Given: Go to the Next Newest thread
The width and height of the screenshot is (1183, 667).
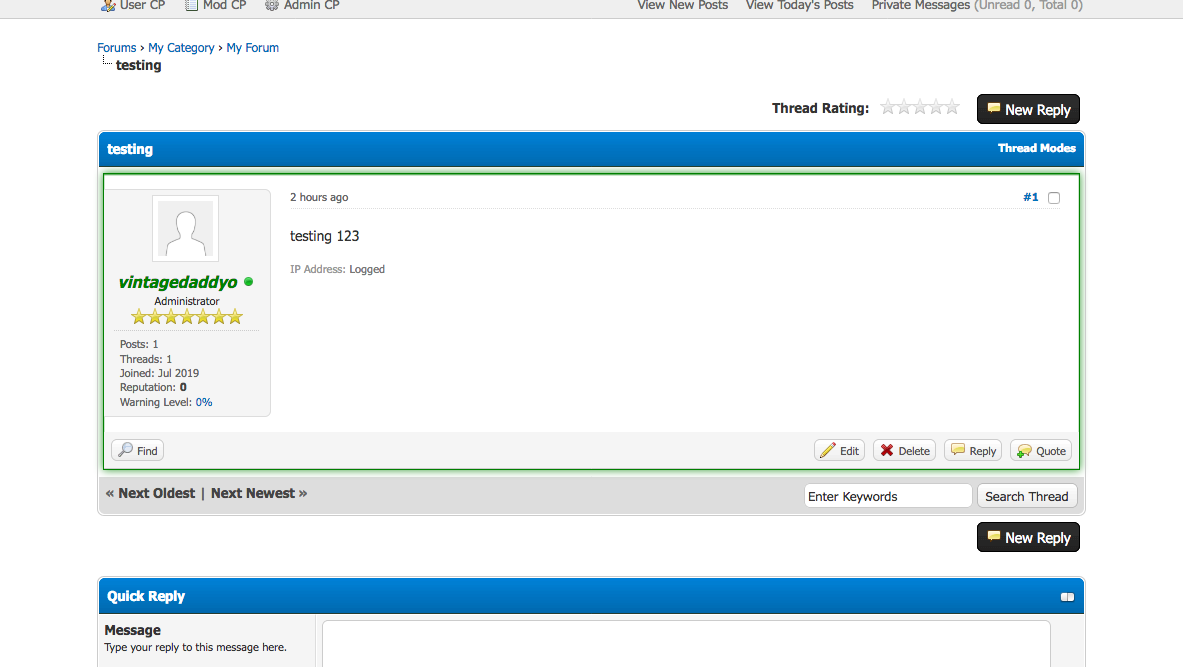Looking at the screenshot, I should [253, 493].
